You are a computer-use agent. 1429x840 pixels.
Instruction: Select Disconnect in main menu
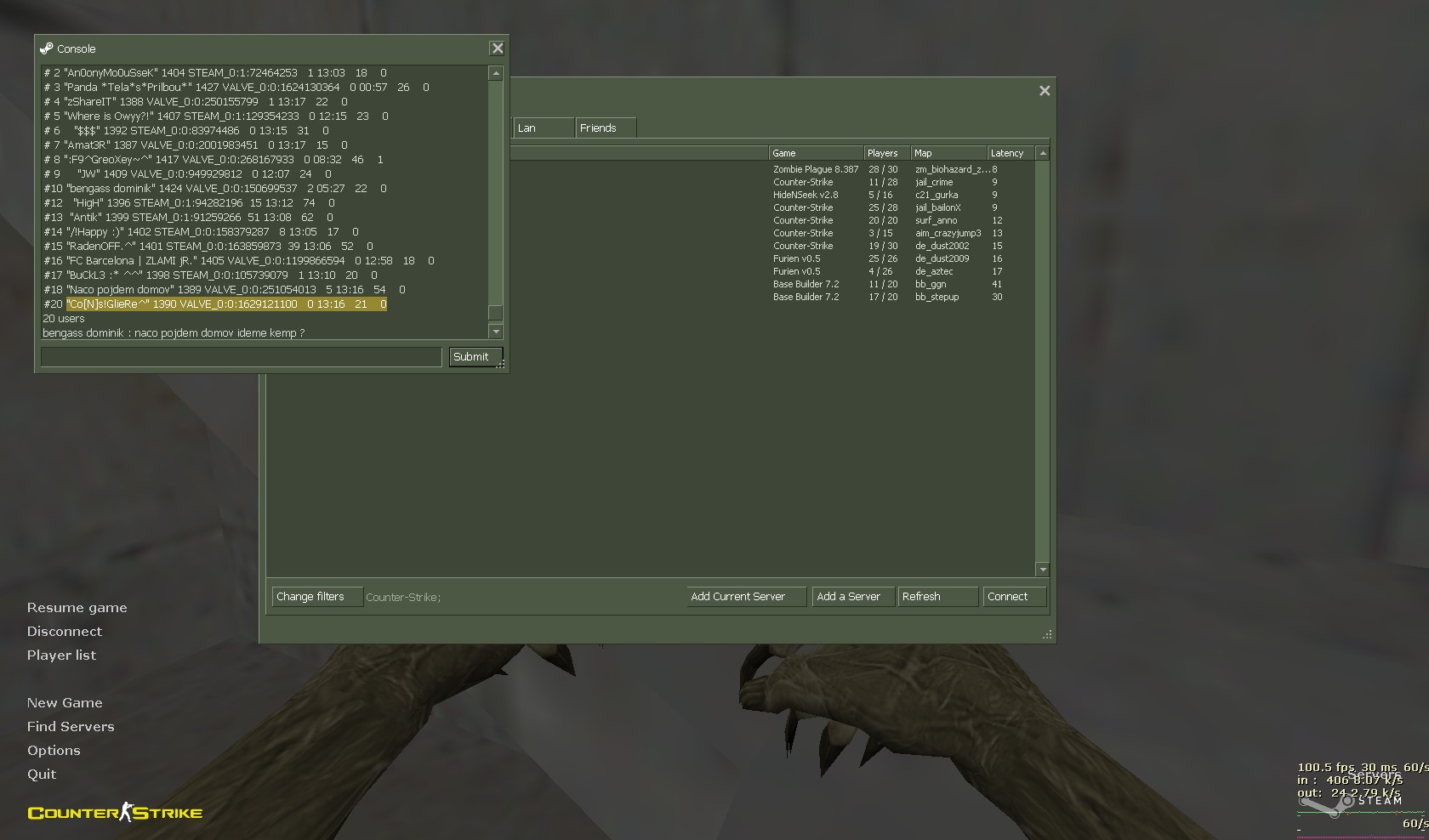[64, 632]
